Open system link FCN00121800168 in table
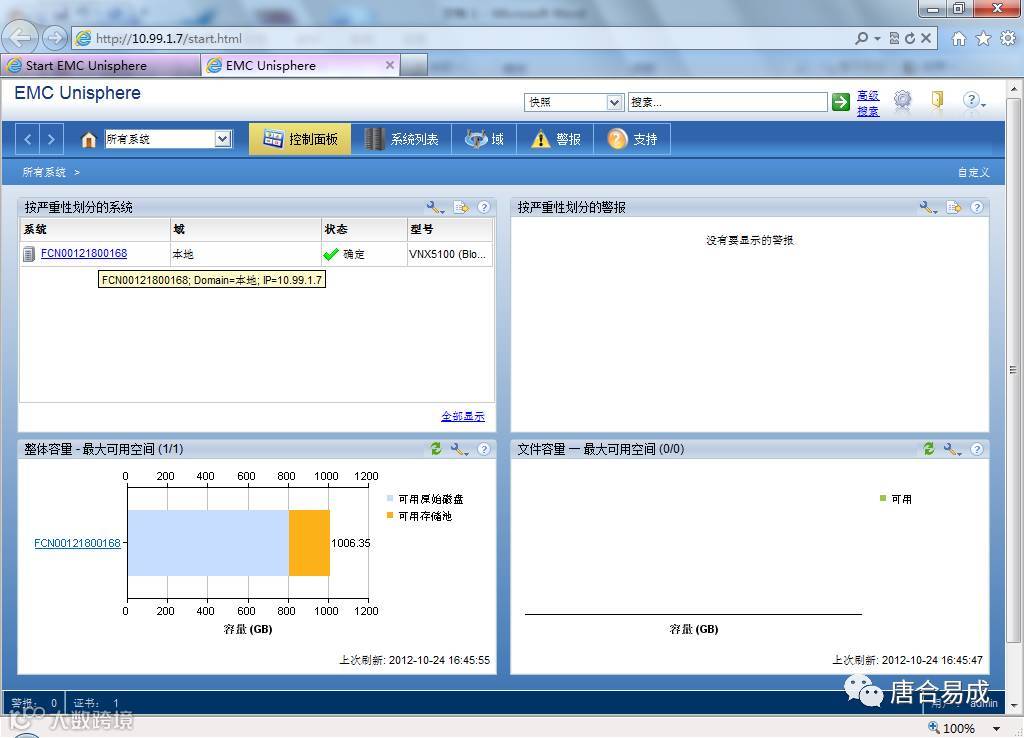The width and height of the screenshot is (1024, 738). click(x=84, y=253)
